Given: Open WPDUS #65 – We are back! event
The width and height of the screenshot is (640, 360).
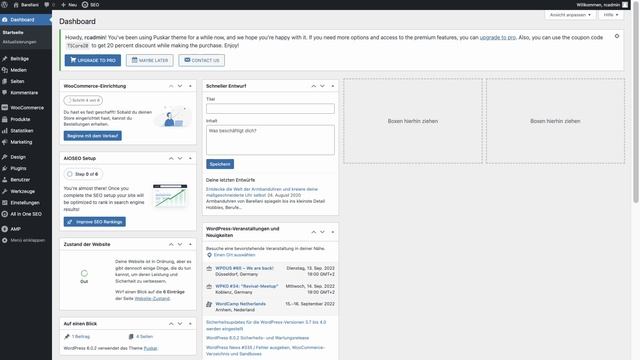Looking at the screenshot, I should (244, 268).
